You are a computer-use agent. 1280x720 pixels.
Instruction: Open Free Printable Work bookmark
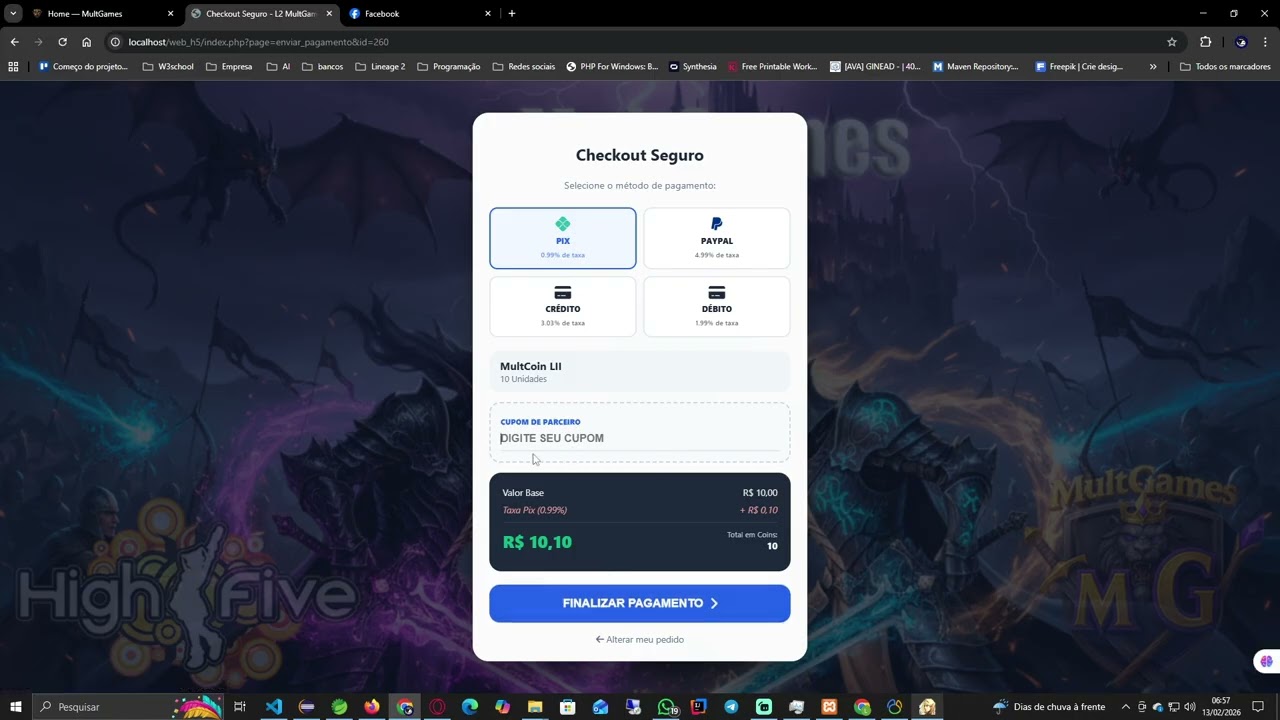pos(772,67)
